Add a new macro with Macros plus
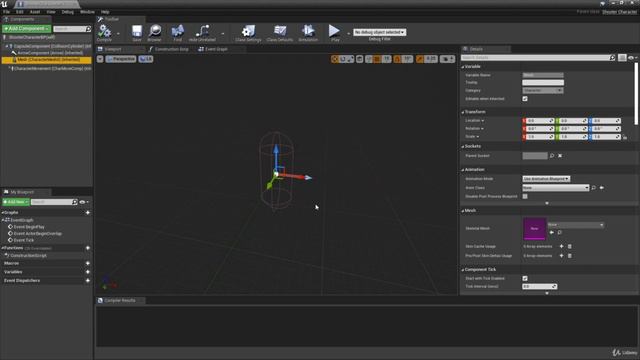This screenshot has height=360, width=640. [x=87, y=263]
